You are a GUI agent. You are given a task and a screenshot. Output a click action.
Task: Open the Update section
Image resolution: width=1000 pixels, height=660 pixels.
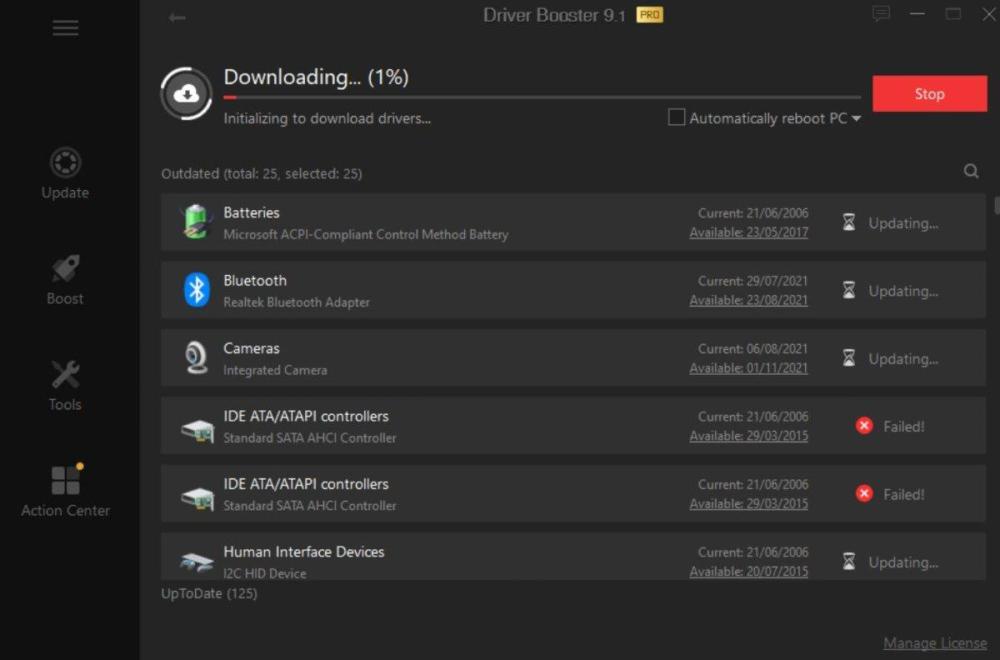65,173
